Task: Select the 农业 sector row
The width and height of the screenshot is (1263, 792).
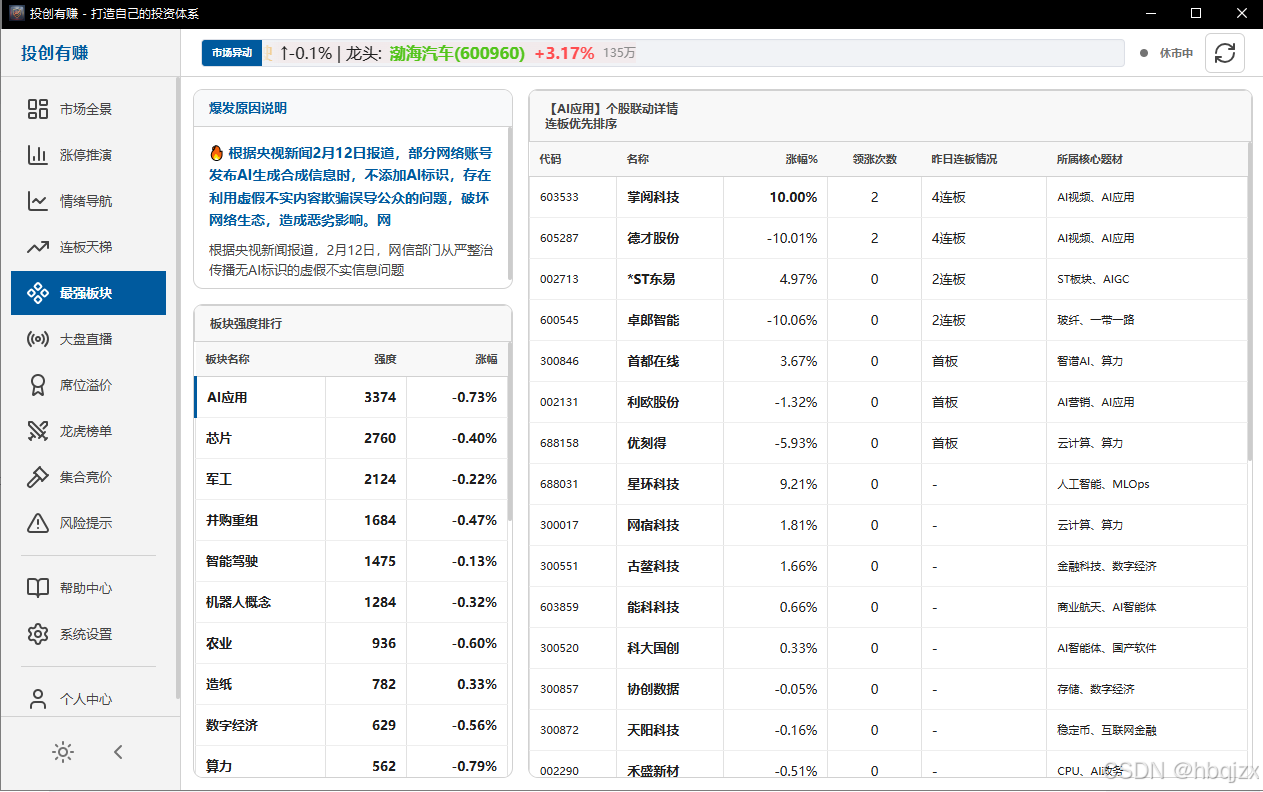Action: (351, 643)
